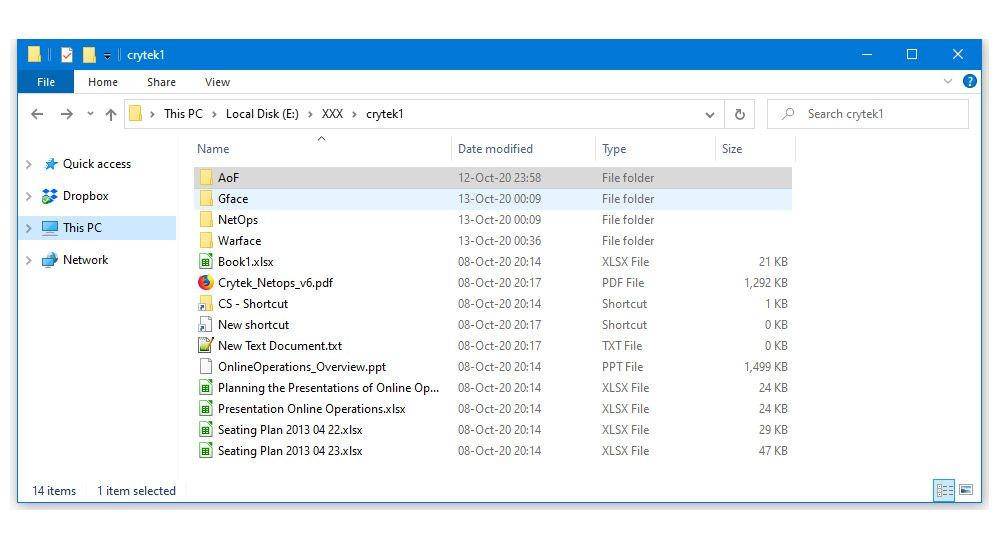Screen dimensions: 1000x550
Task: Click the Search crytek1 field
Action: pos(868,114)
